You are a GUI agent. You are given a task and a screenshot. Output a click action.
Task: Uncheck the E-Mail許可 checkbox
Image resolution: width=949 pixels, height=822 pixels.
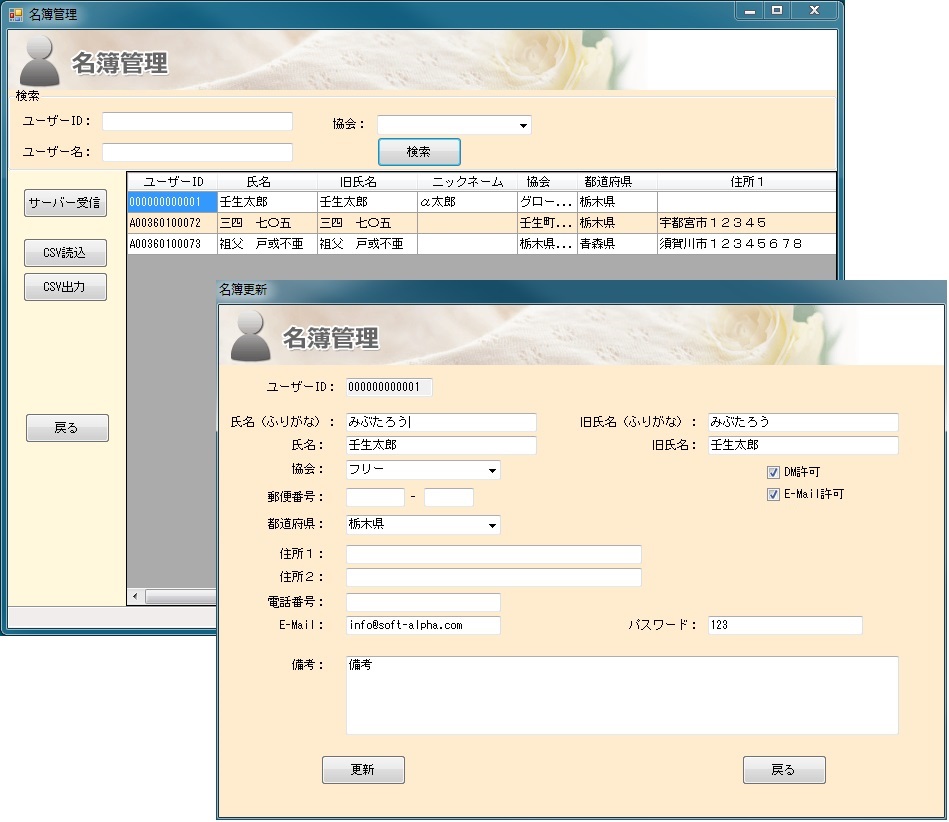(x=773, y=494)
